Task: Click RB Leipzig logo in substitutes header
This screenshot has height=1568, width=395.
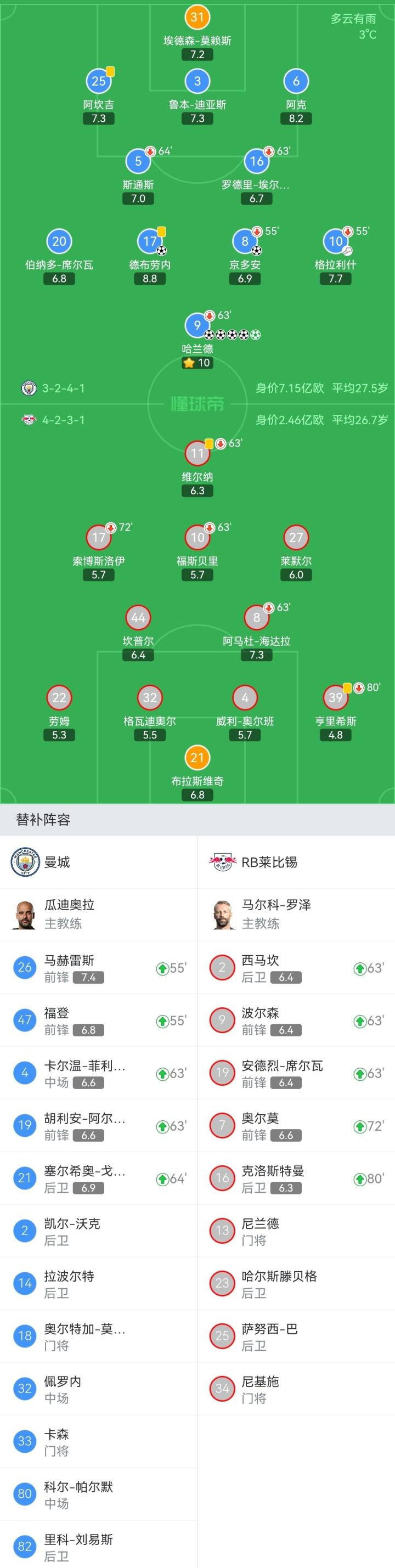Action: coord(222,862)
